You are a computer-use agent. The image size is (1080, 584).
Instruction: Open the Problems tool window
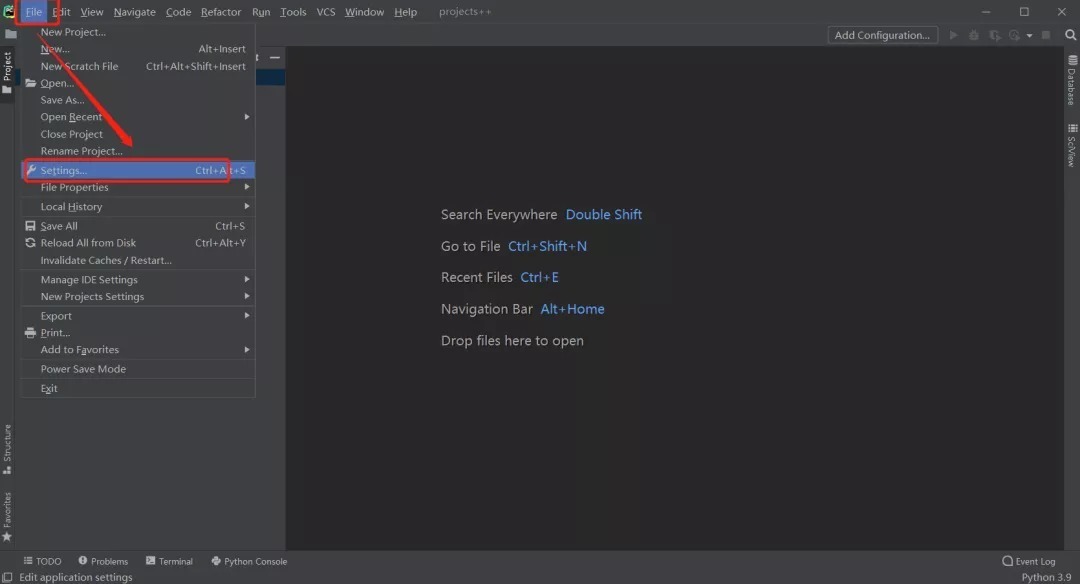click(103, 561)
